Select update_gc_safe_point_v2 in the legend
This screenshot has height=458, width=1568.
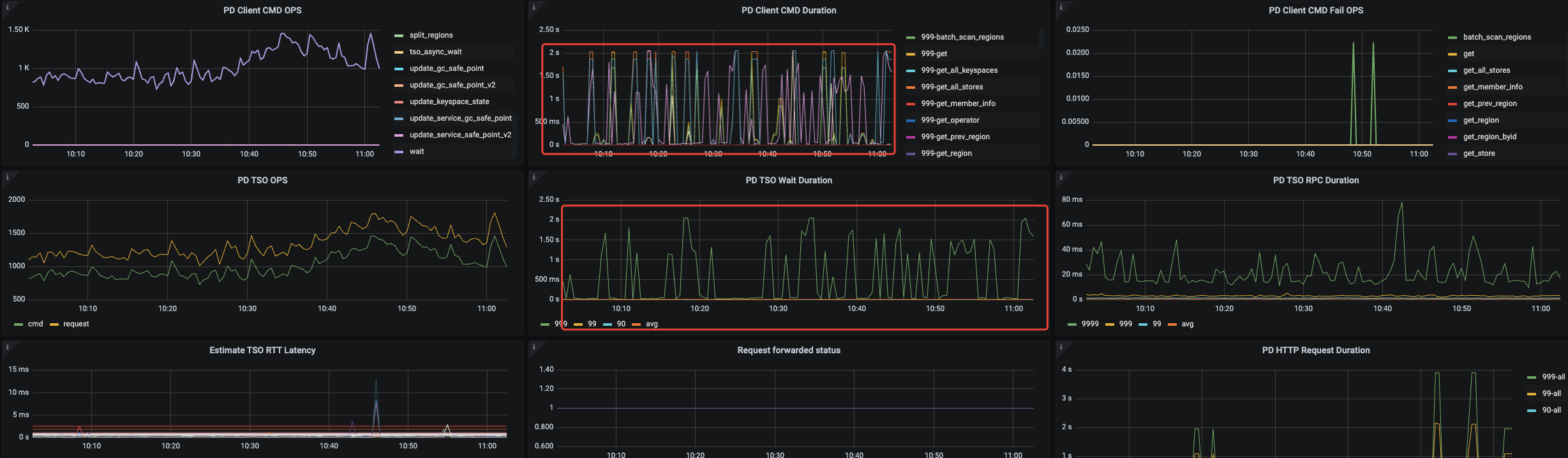point(452,85)
